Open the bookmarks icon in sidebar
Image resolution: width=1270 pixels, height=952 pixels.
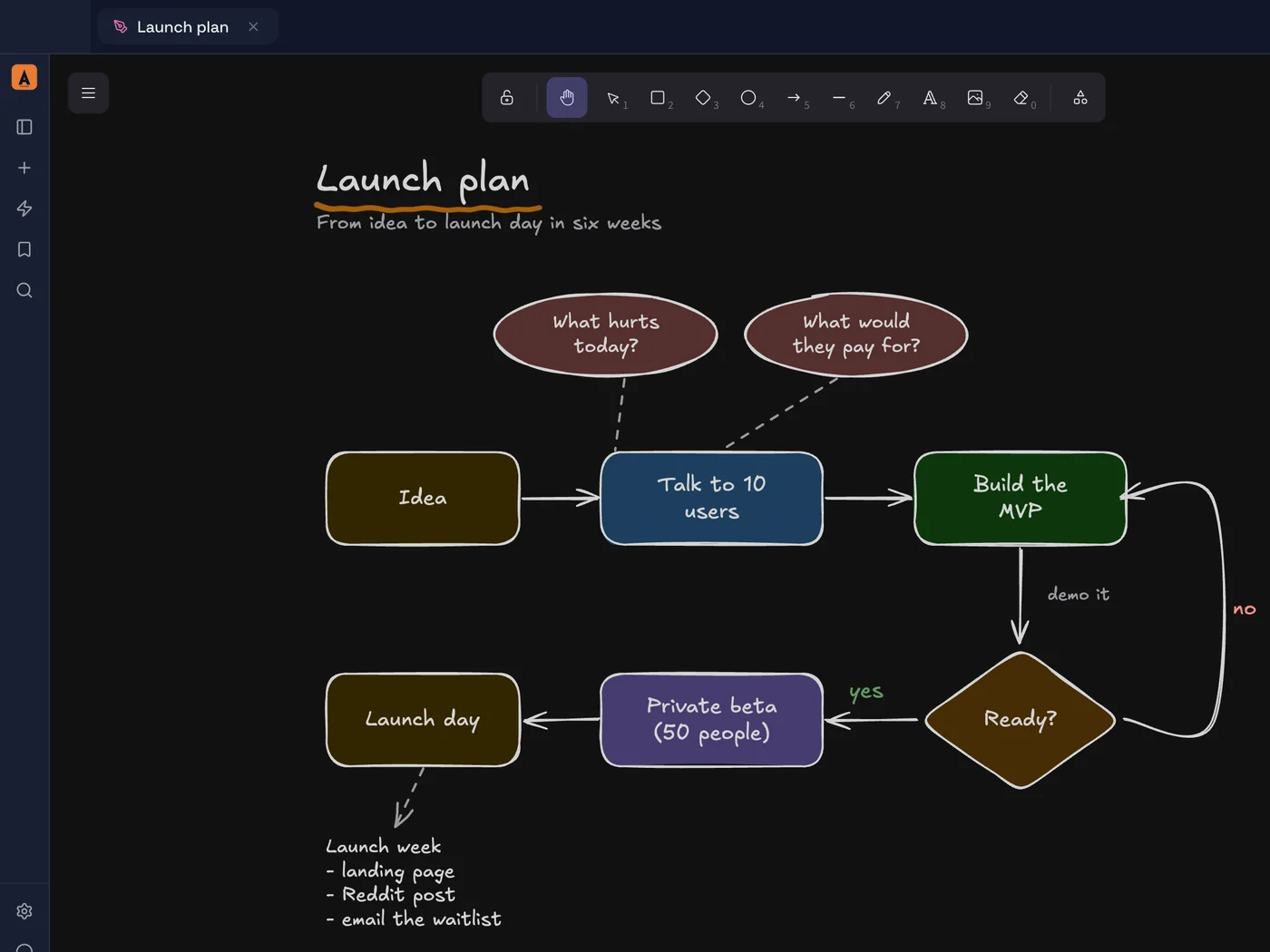pos(24,249)
